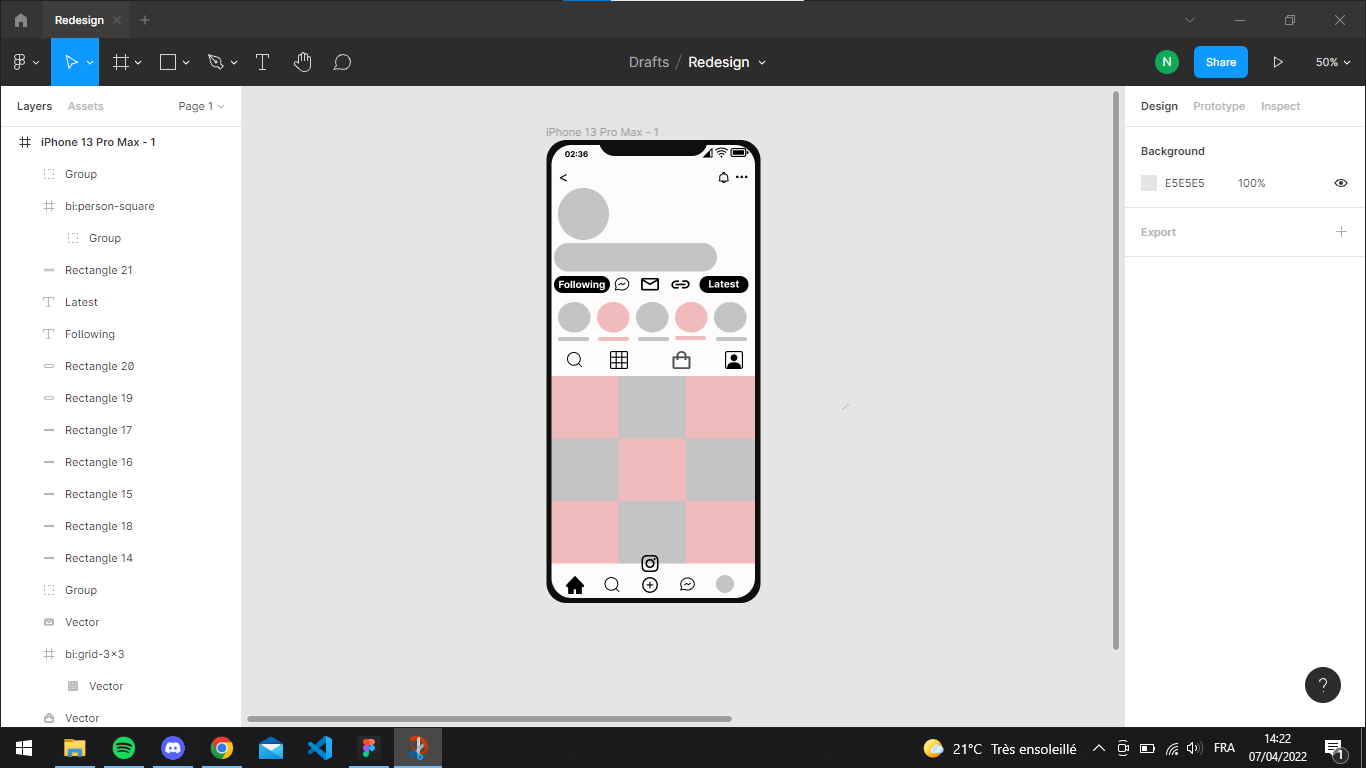Open the zoom level dropdown
Viewport: 1366px width, 768px height.
click(1332, 61)
